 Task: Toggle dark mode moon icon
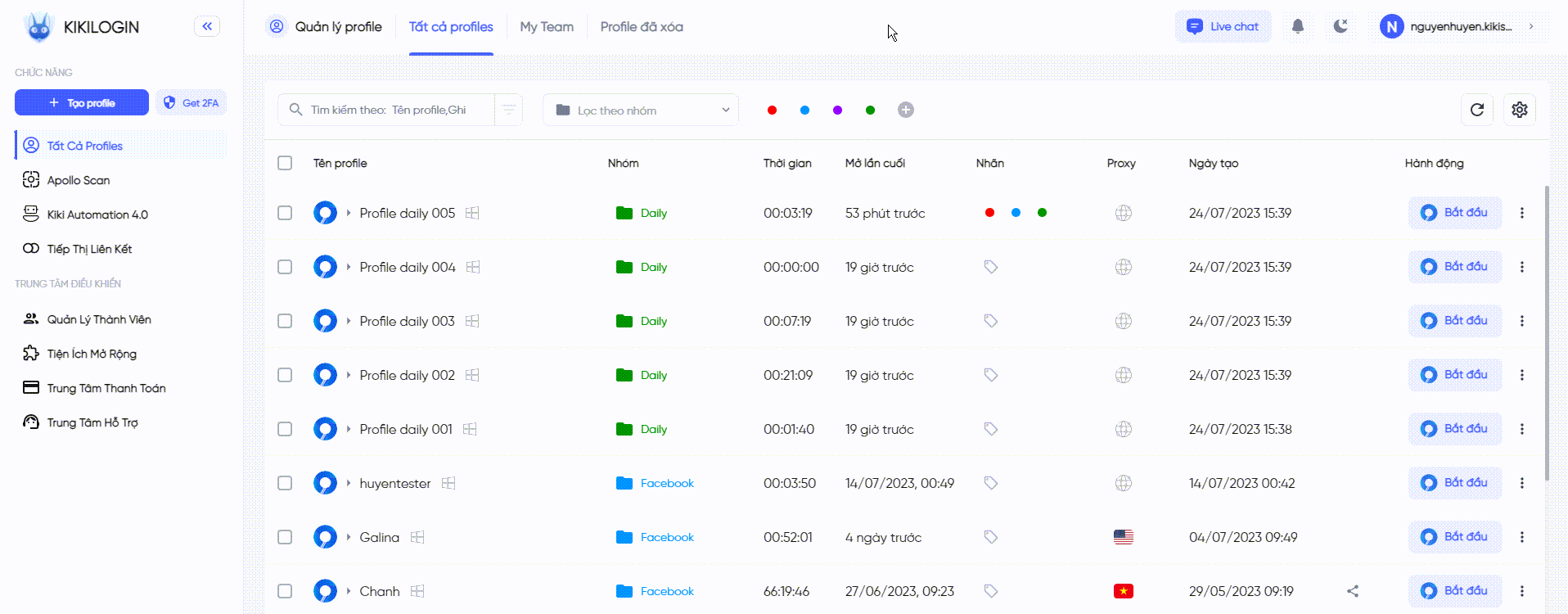tap(1340, 26)
